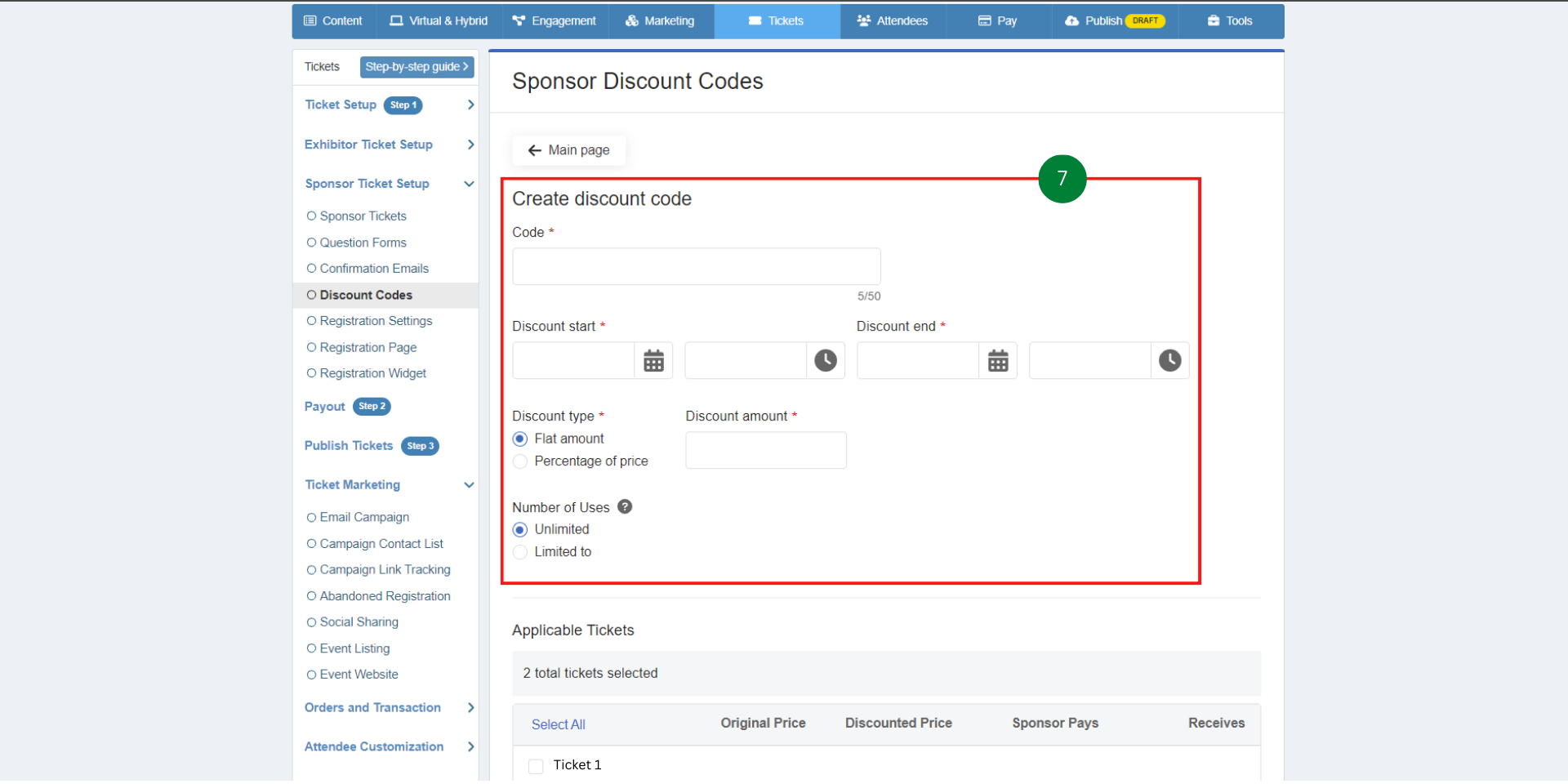Screen dimensions: 1568x784
Task: Collapse the Ticket Marketing section chevron
Action: [x=470, y=485]
